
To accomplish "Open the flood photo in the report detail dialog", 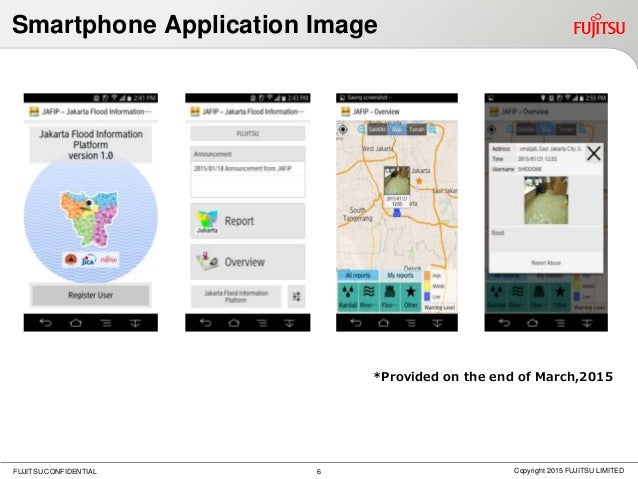I will [x=546, y=200].
